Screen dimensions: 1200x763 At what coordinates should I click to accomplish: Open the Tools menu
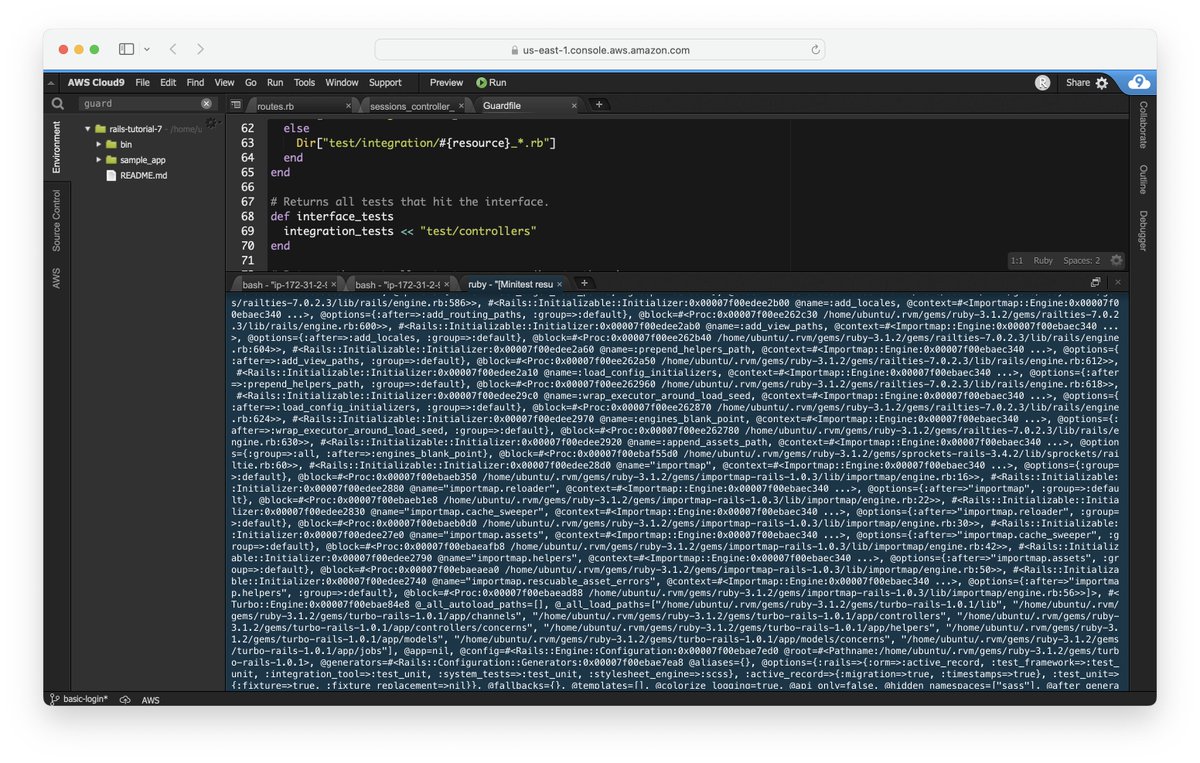pos(304,83)
